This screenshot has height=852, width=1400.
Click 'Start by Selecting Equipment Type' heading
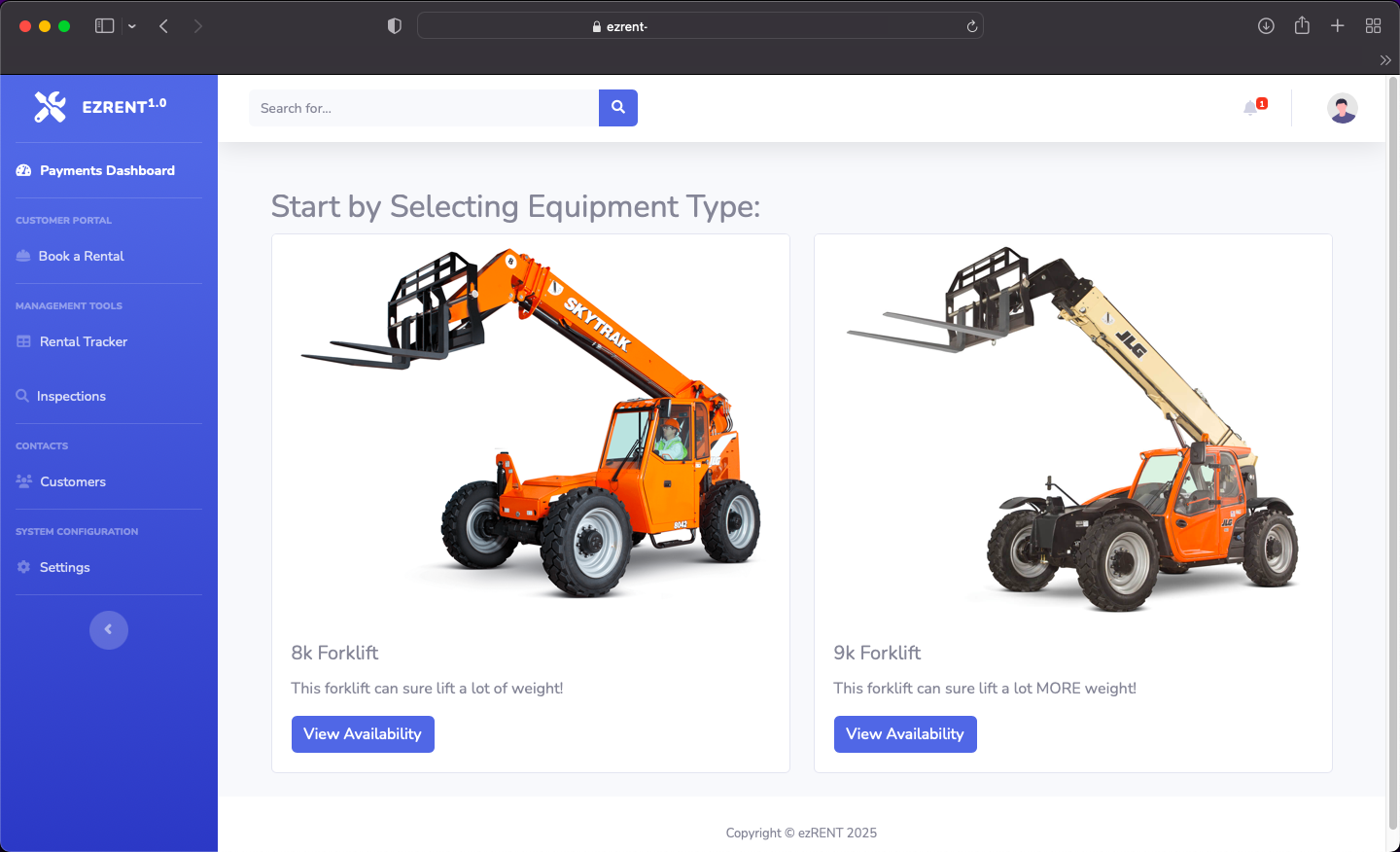[515, 206]
